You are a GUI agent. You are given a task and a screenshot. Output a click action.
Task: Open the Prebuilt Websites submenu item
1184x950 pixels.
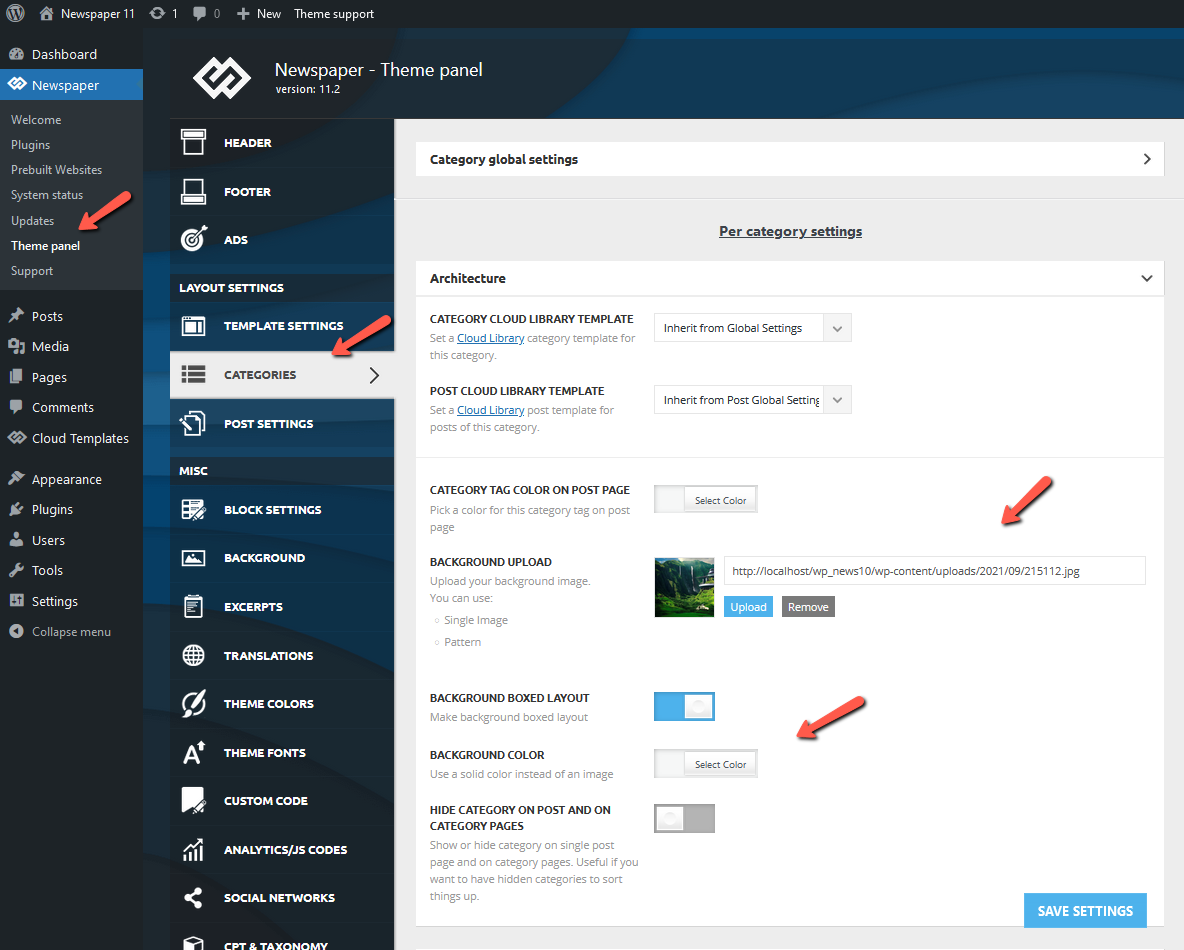click(57, 170)
